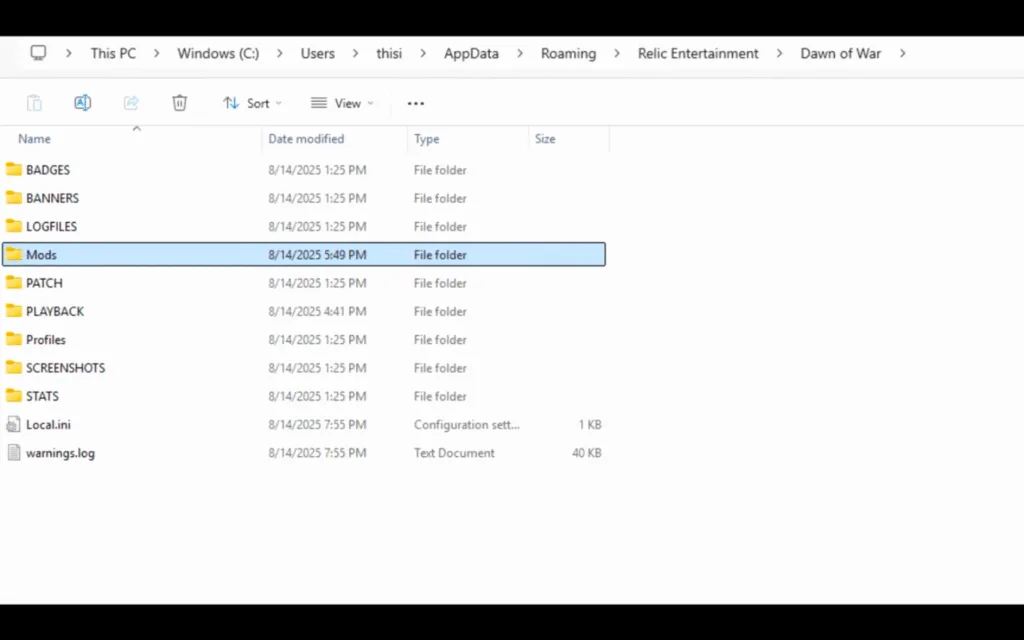Expand the chevron after Dawn of War breadcrumb
Viewport: 1024px width, 640px height.
(903, 53)
